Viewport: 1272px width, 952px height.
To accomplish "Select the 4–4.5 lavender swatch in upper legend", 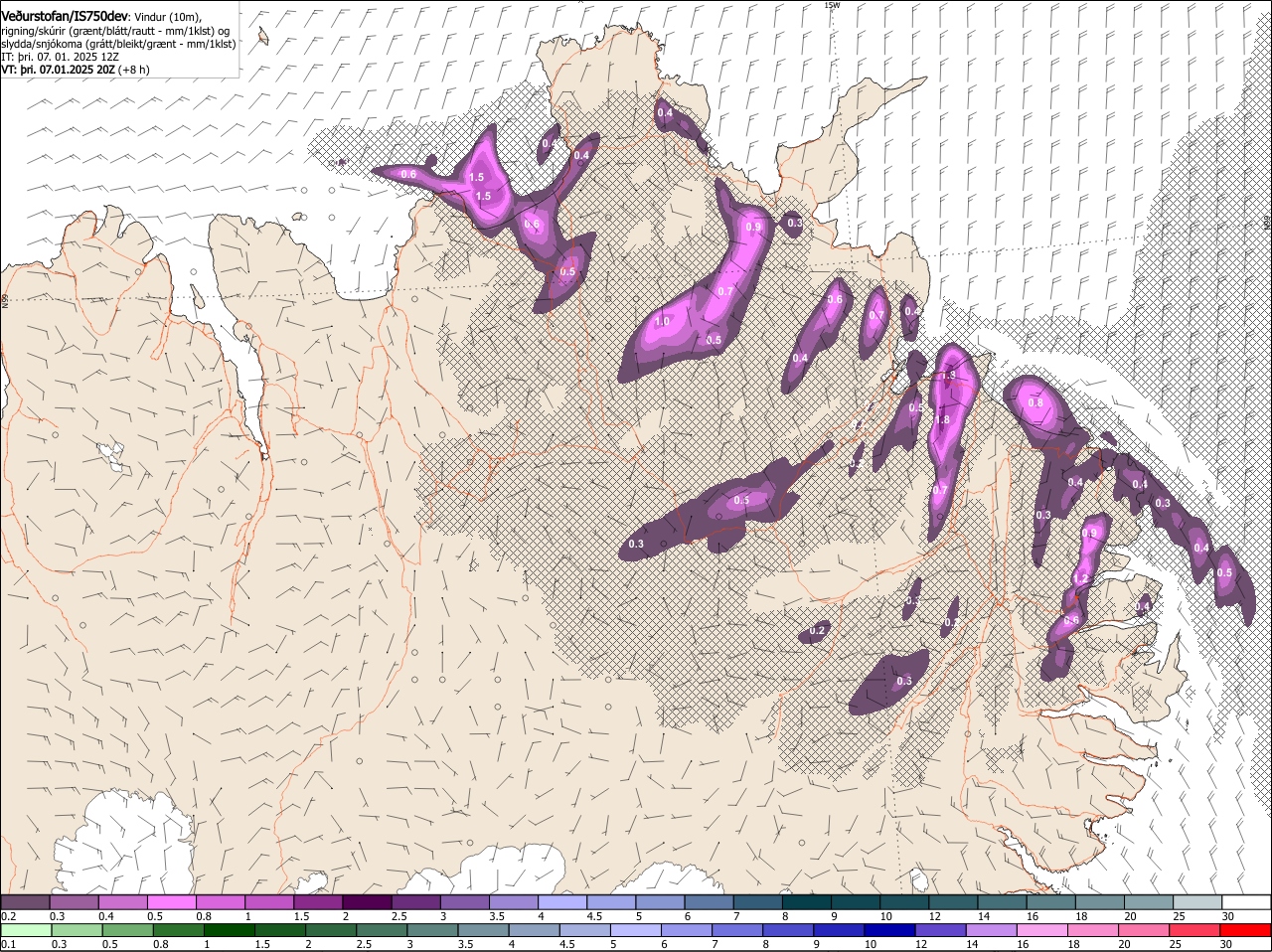I will click(x=563, y=902).
